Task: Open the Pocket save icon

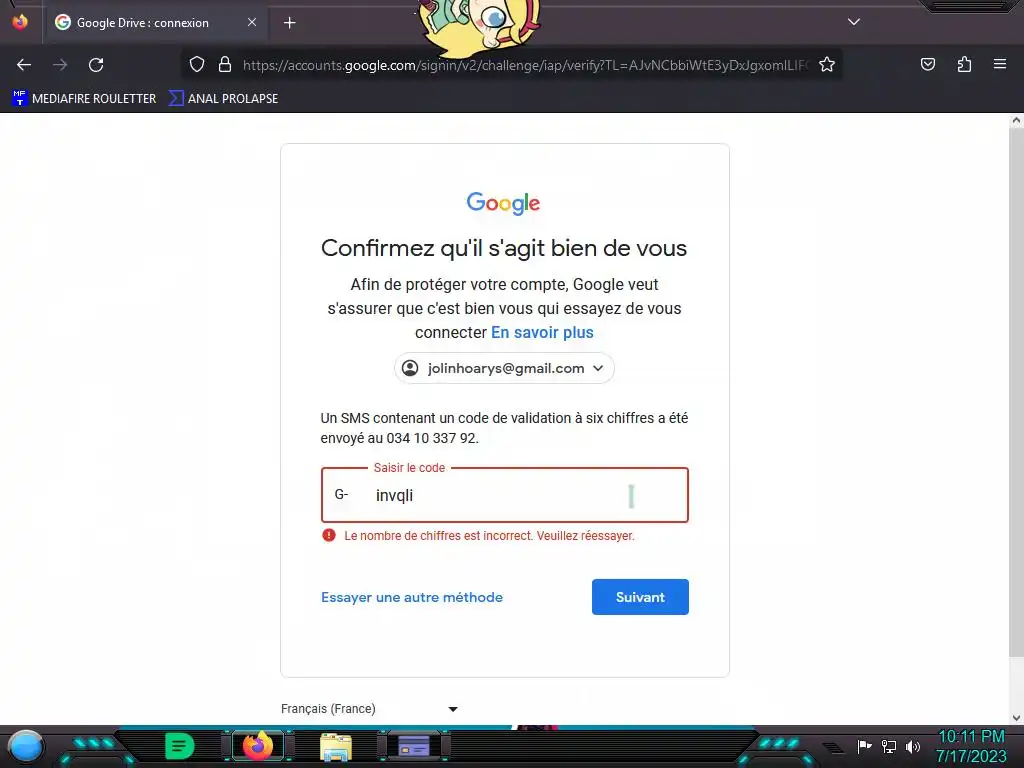Action: pos(927,64)
